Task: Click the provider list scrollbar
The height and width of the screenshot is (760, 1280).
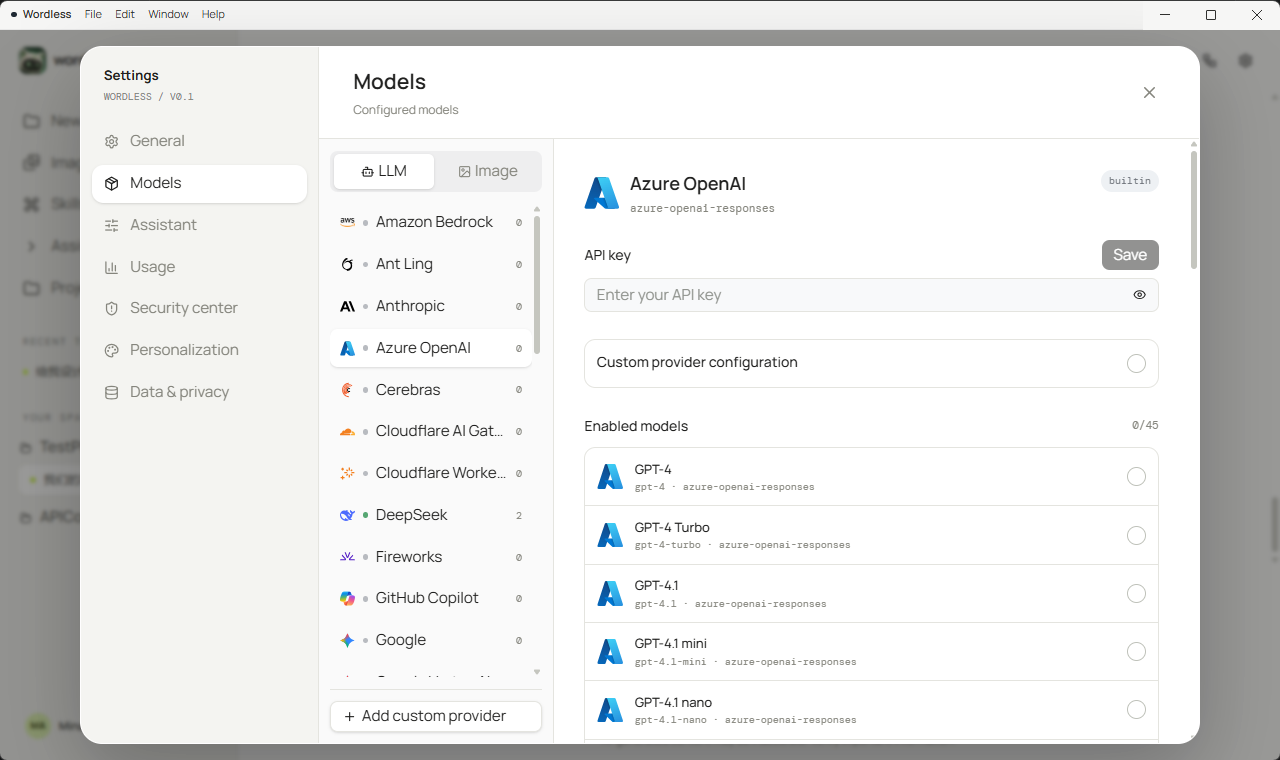Action: (537, 285)
